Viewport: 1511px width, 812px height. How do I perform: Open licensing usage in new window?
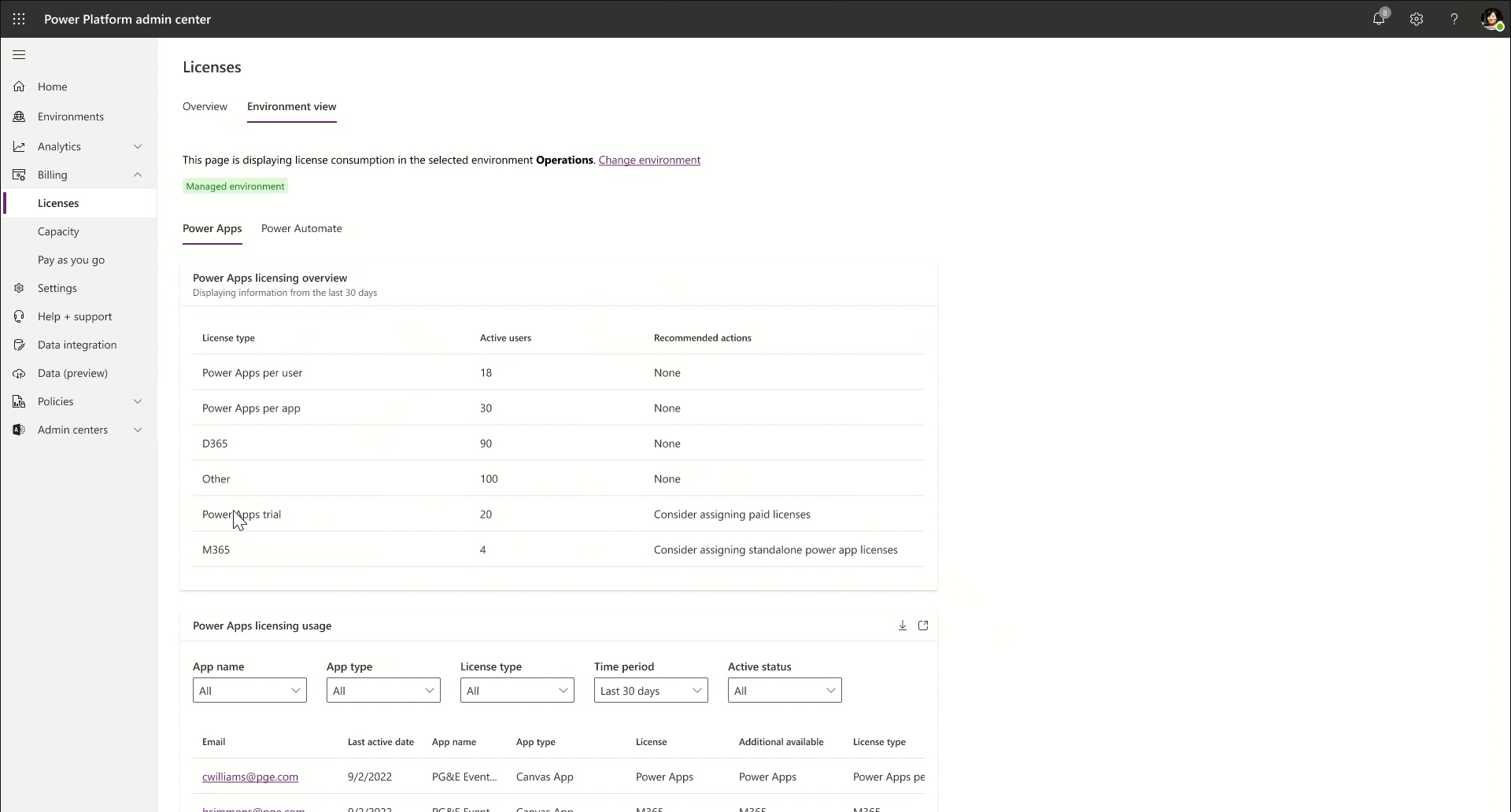pyautogui.click(x=923, y=626)
